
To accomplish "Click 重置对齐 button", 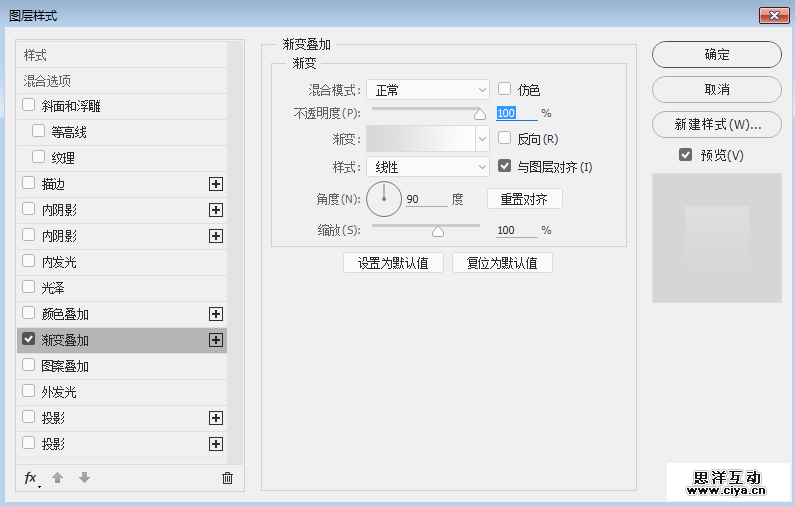I will (x=524, y=199).
